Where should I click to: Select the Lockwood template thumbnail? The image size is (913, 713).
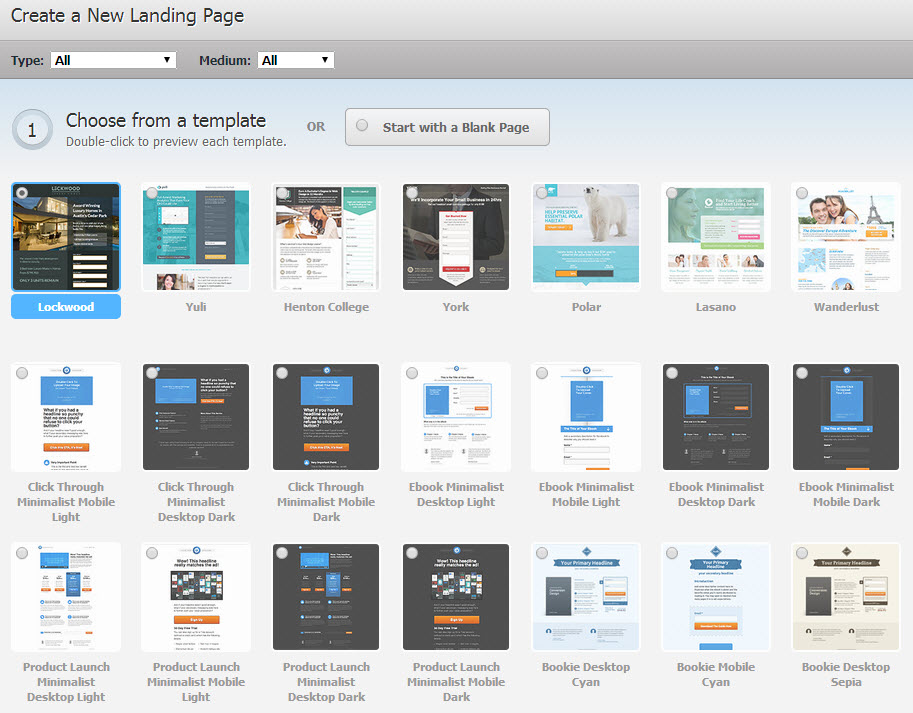(66, 237)
